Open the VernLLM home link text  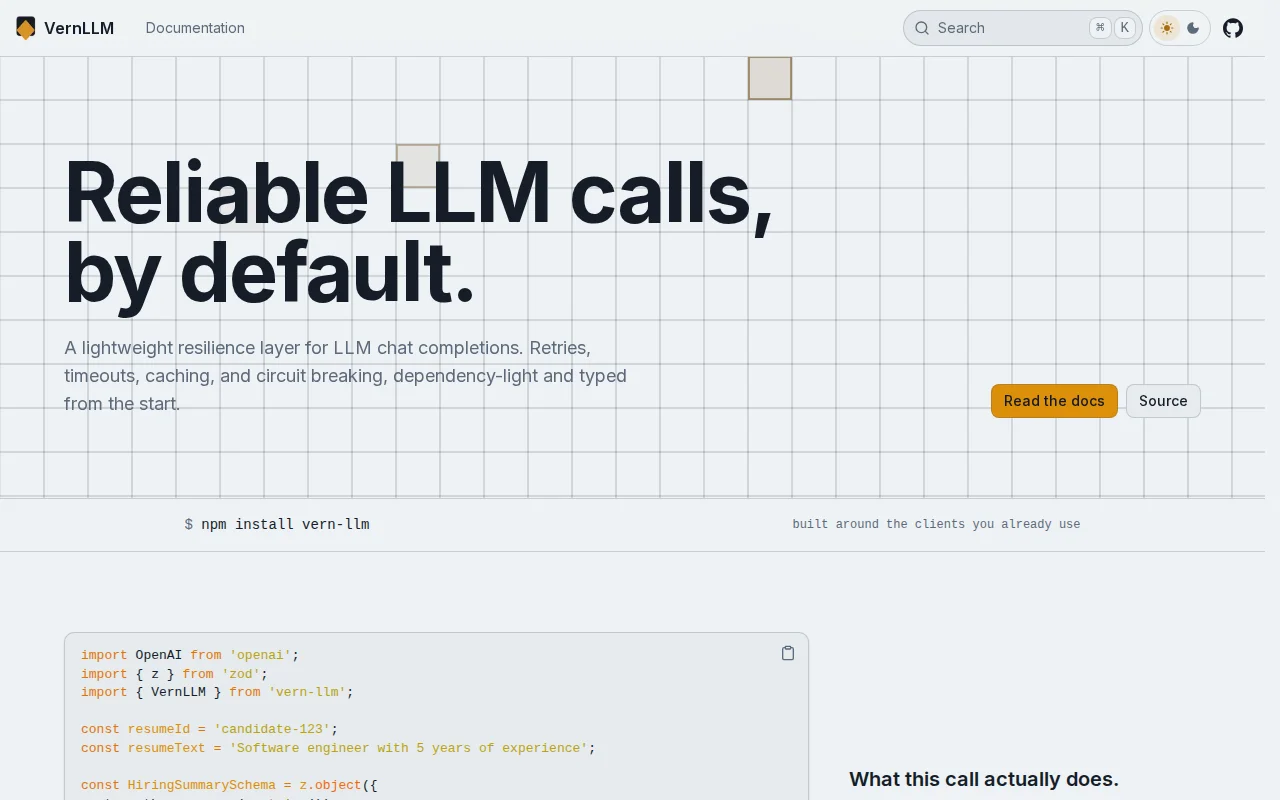point(79,28)
